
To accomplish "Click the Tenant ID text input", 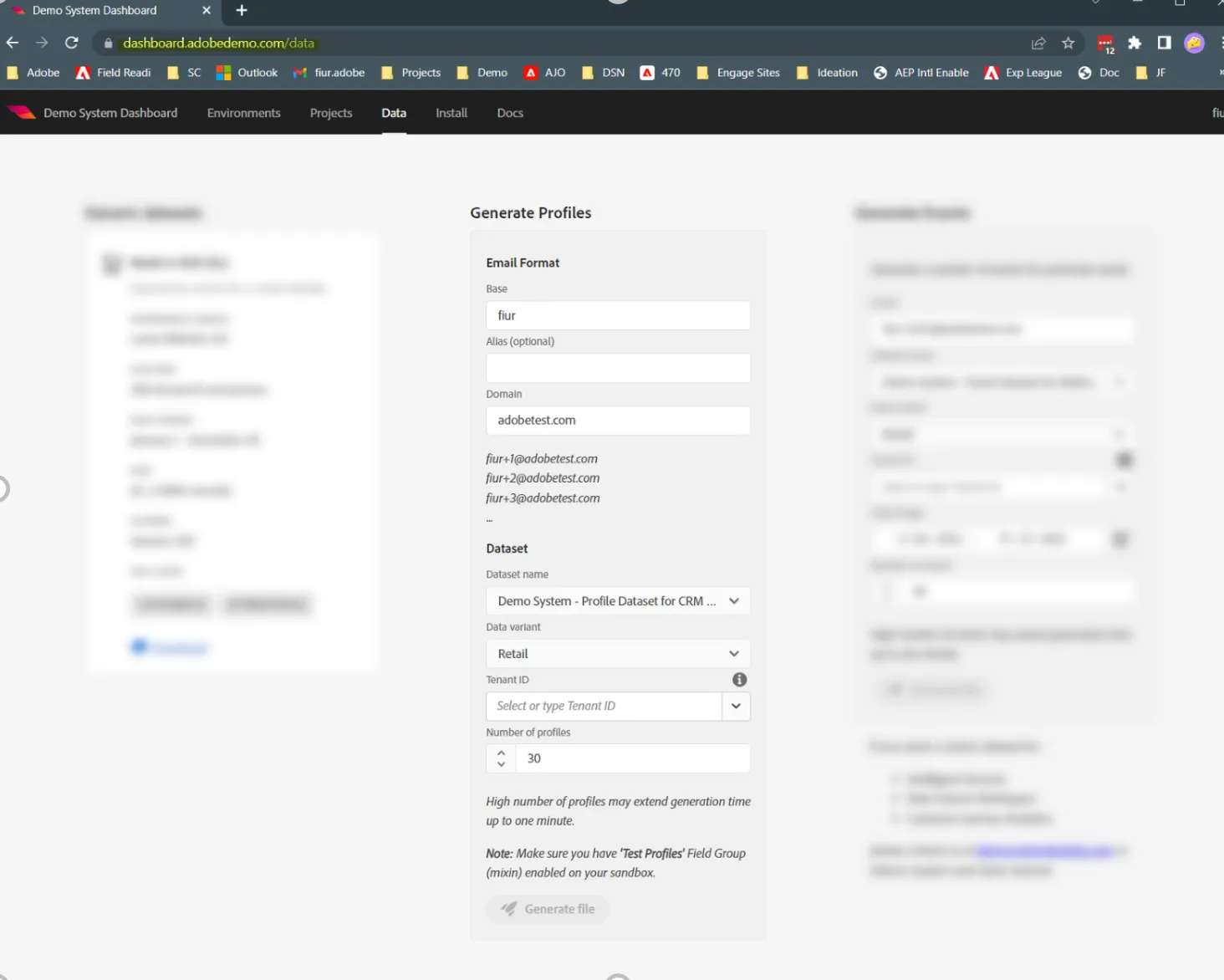I will point(604,706).
